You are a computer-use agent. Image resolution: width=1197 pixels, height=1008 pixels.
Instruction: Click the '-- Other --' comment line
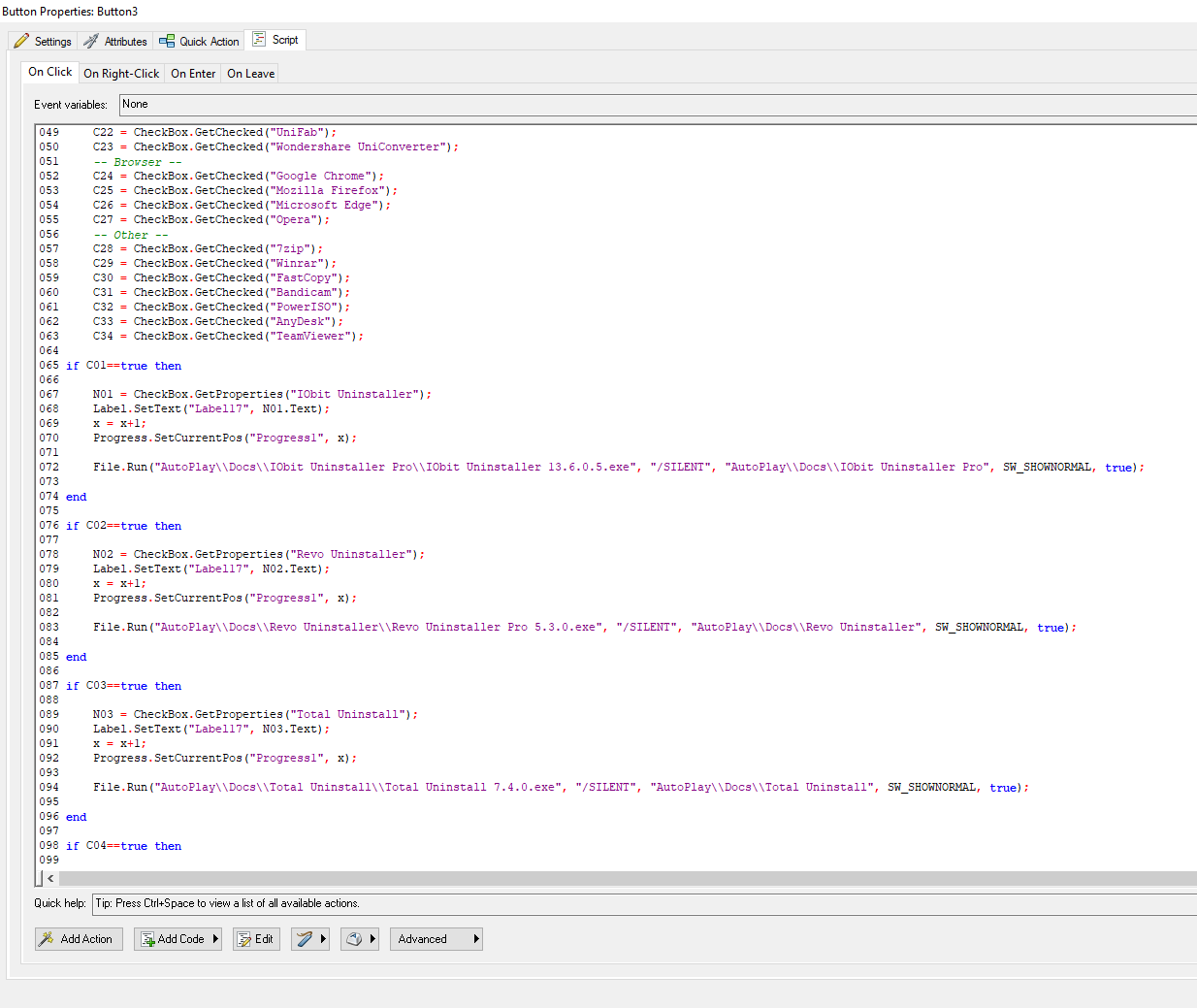tap(130, 235)
